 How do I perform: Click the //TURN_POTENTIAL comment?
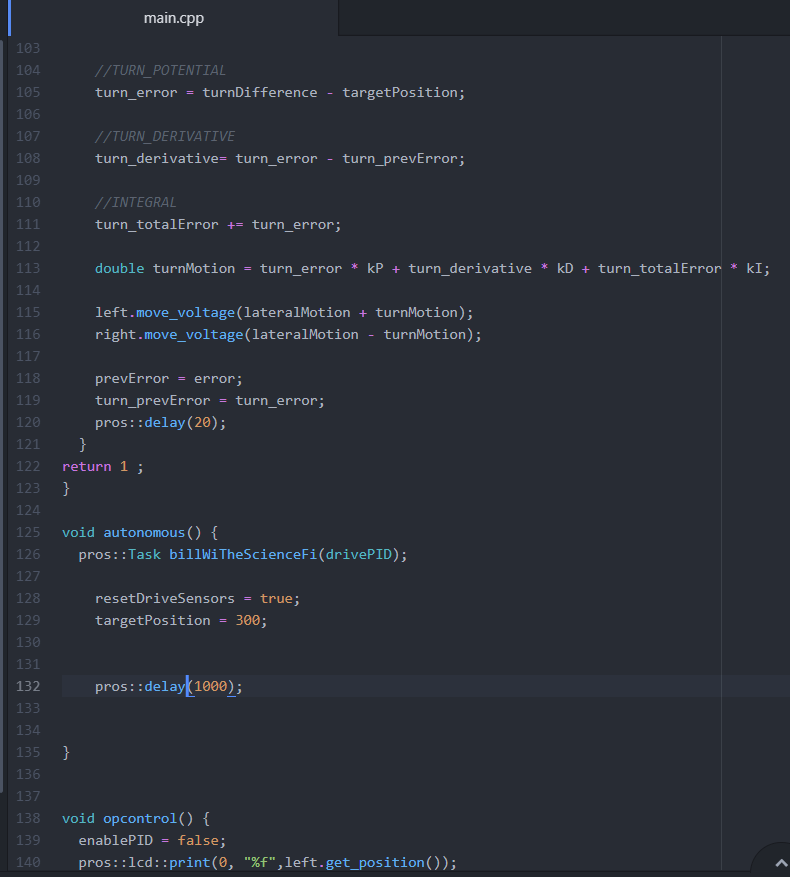[160, 70]
